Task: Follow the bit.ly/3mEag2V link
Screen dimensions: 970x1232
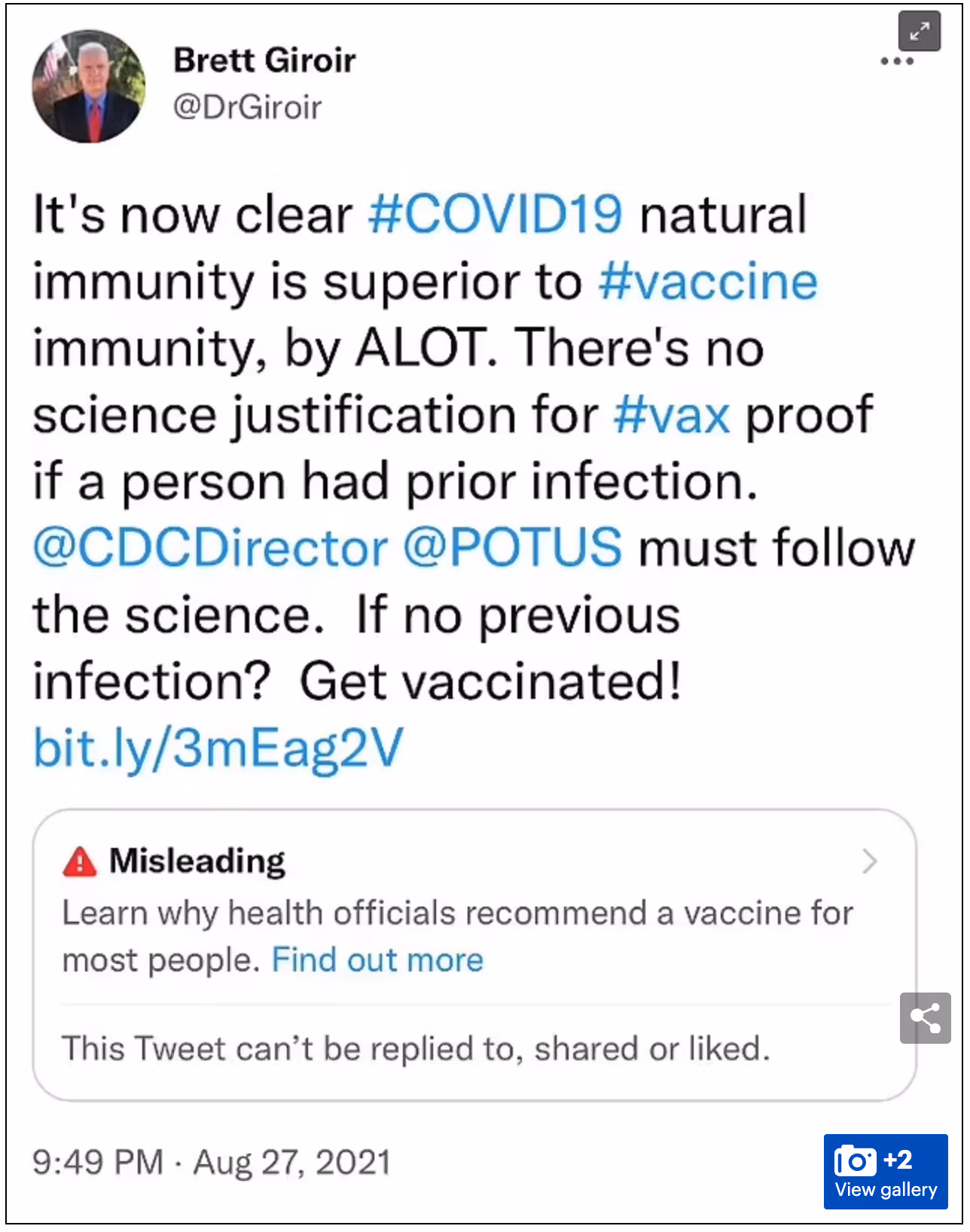Action: (218, 748)
